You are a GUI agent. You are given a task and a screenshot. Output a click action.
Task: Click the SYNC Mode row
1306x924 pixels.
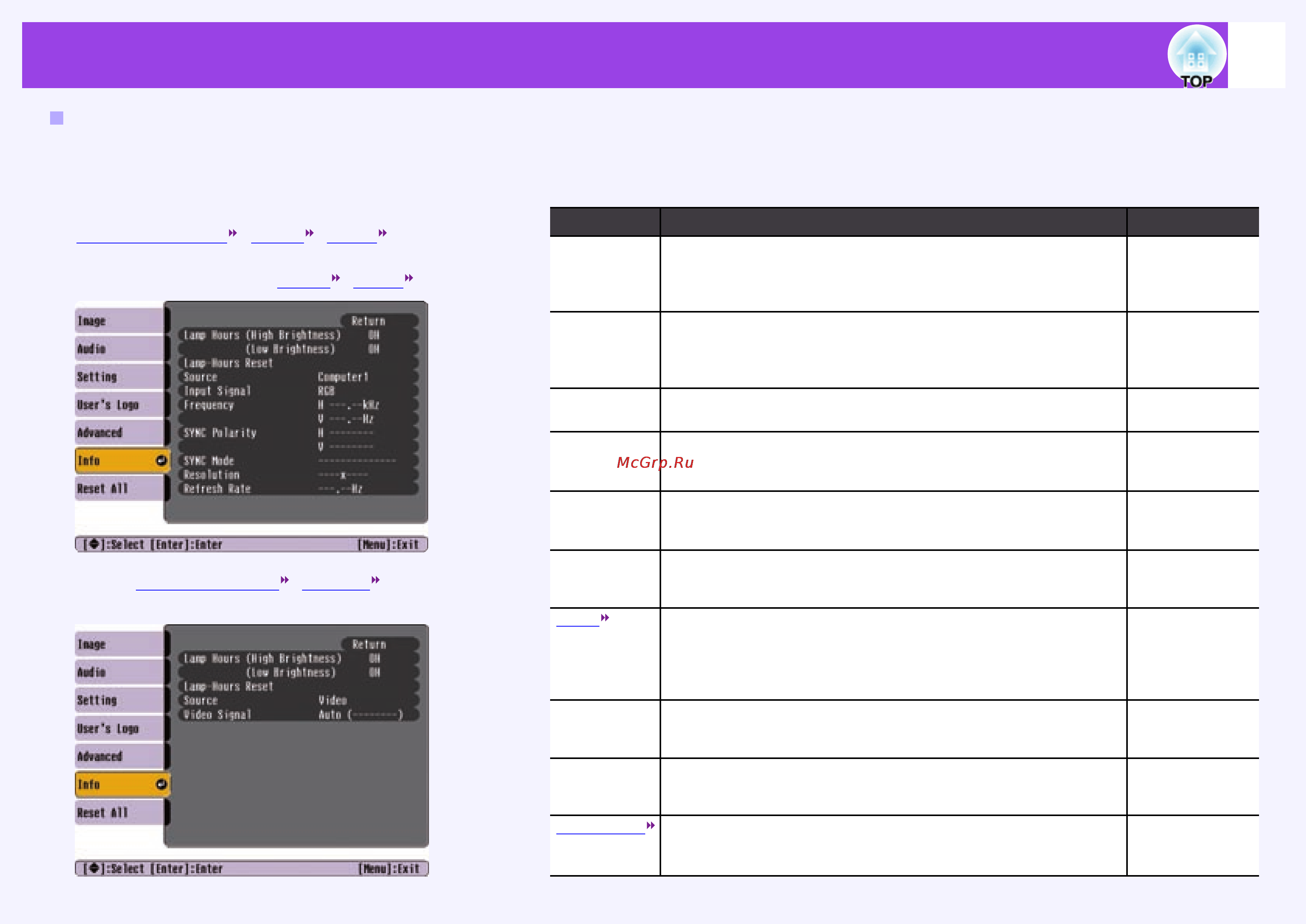[299, 461]
